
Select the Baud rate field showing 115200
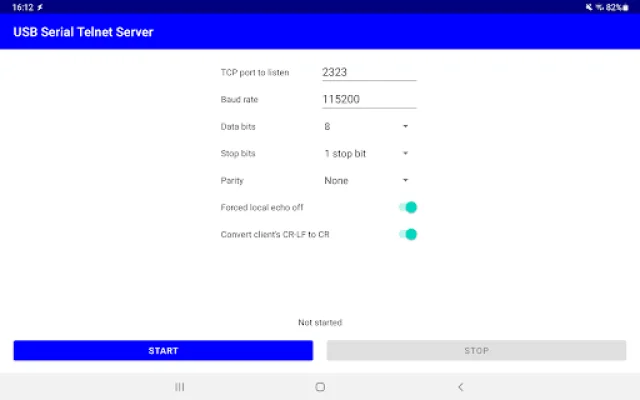point(368,99)
